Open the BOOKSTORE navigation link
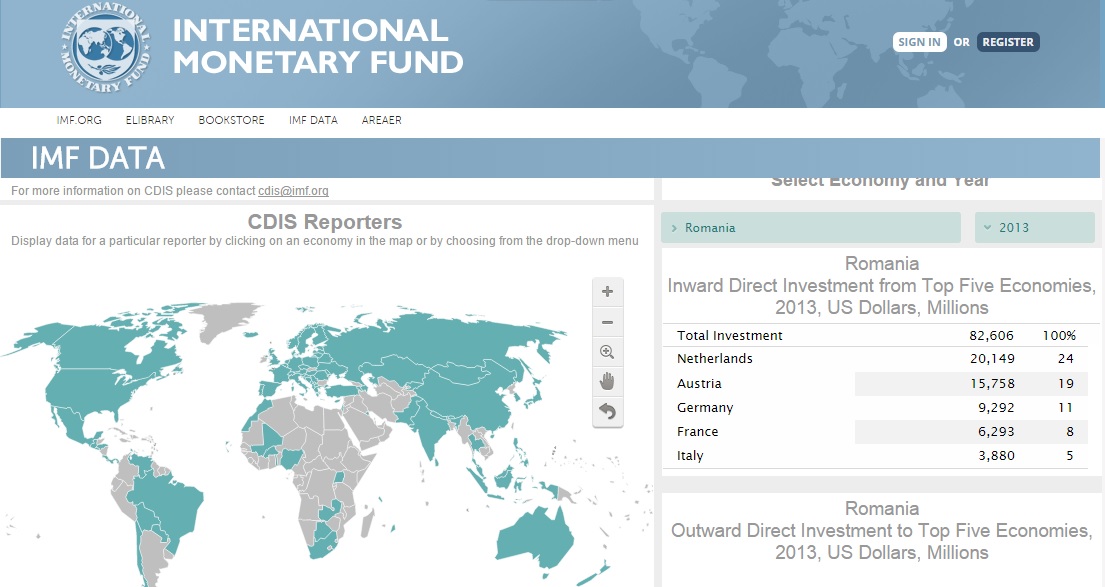 pyautogui.click(x=231, y=120)
